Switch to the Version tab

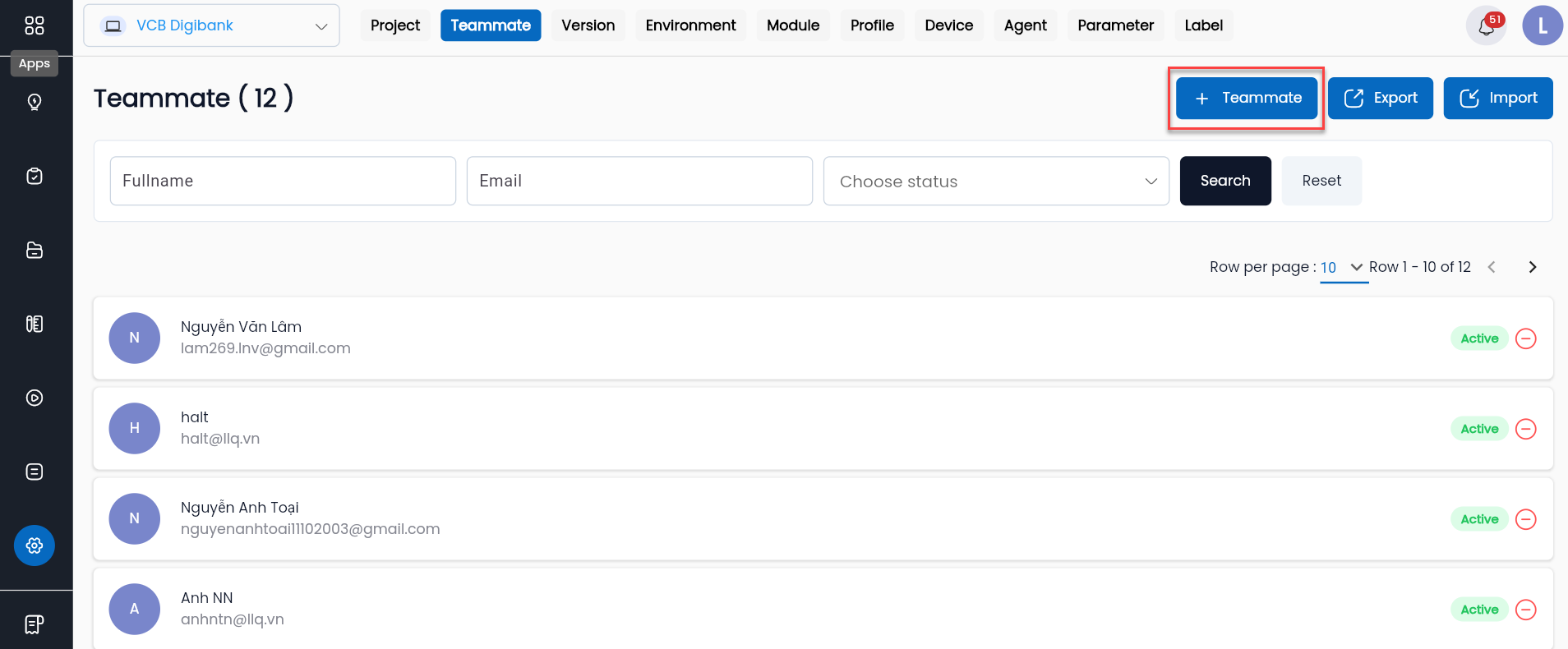588,25
